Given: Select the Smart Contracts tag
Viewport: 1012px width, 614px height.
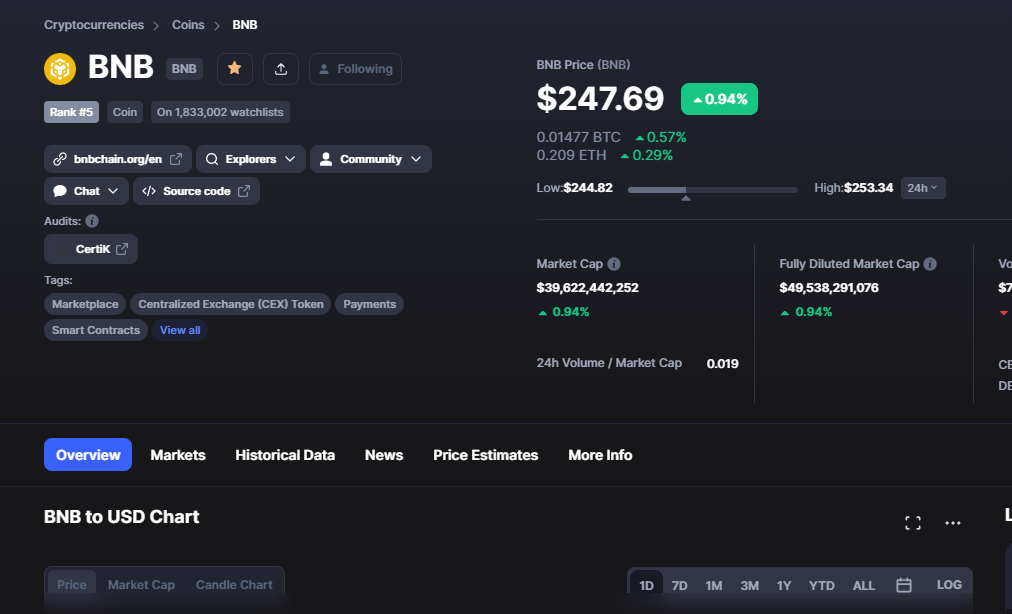Looking at the screenshot, I should pyautogui.click(x=96, y=330).
